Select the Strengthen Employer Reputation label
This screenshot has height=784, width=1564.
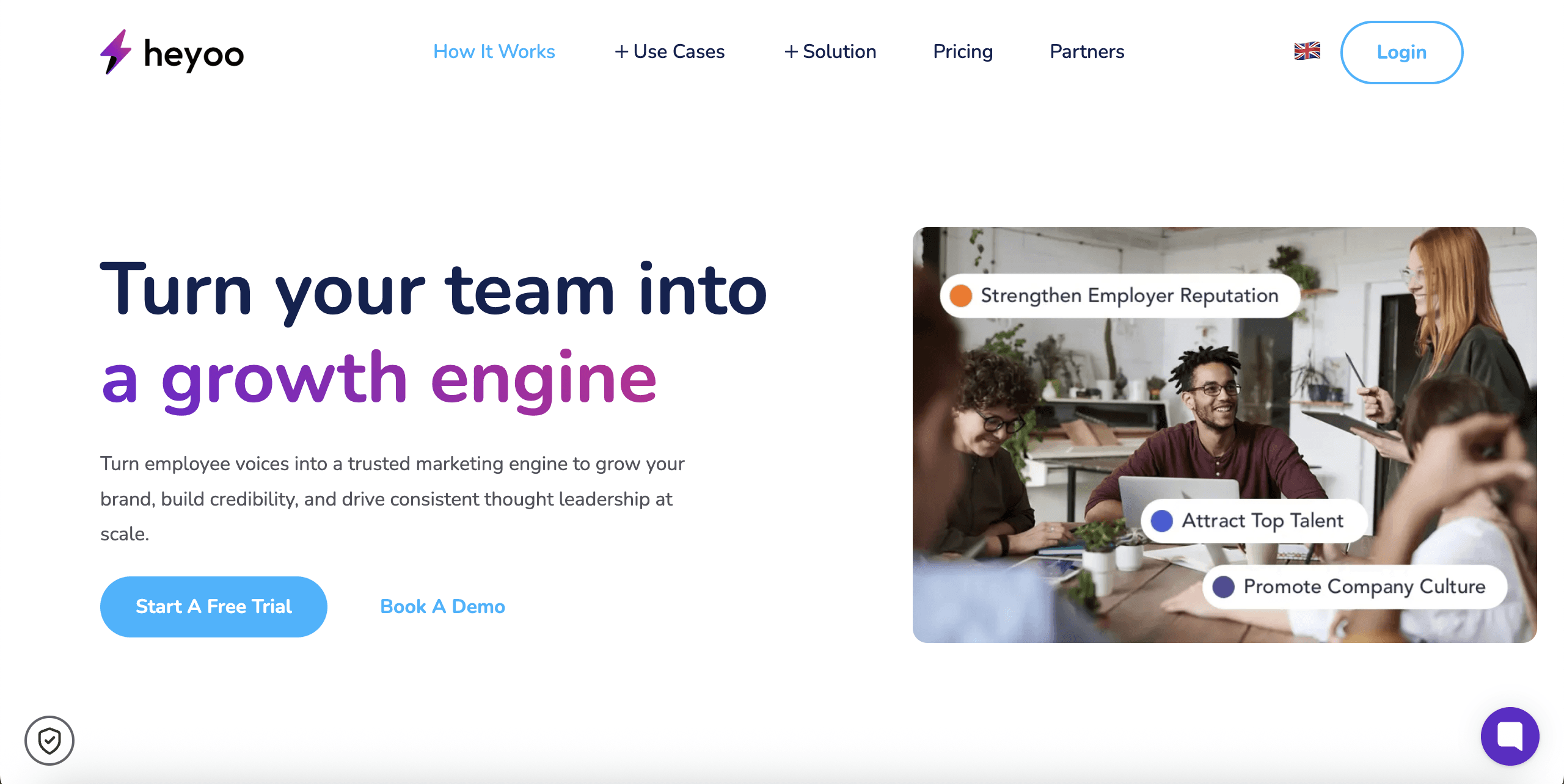tap(1129, 296)
